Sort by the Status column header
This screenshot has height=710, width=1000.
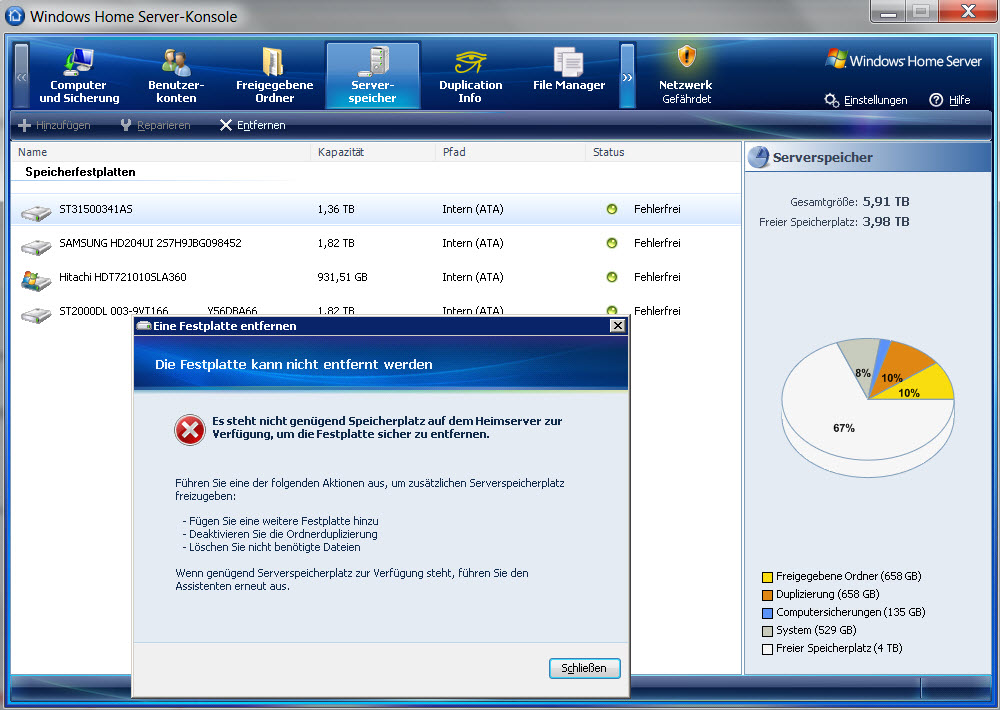[663, 152]
